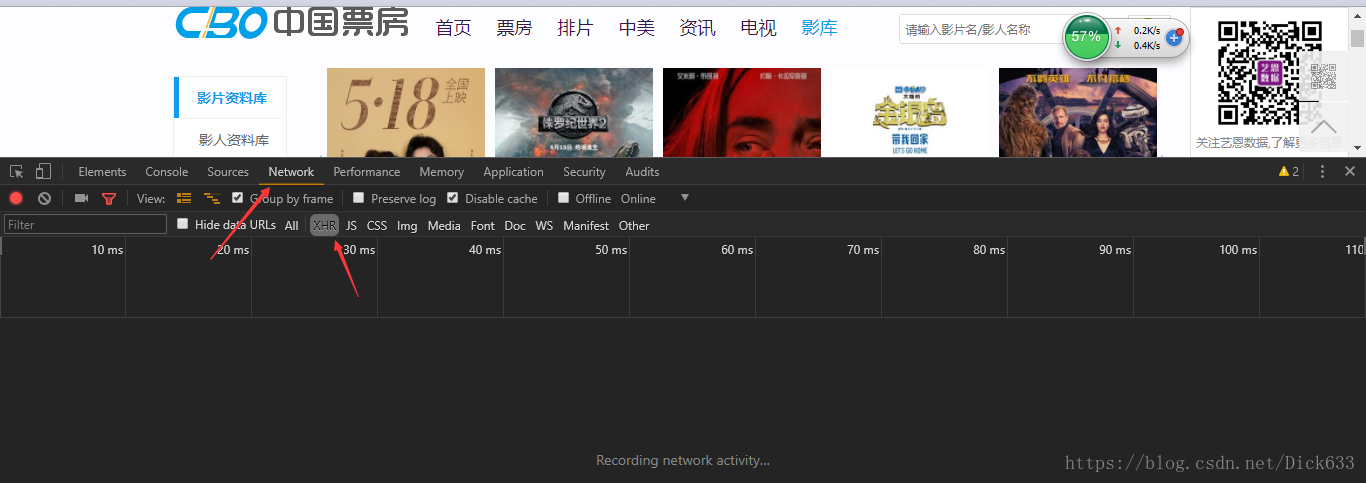This screenshot has width=1366, height=483.
Task: Clear the network log
Action: tap(44, 198)
